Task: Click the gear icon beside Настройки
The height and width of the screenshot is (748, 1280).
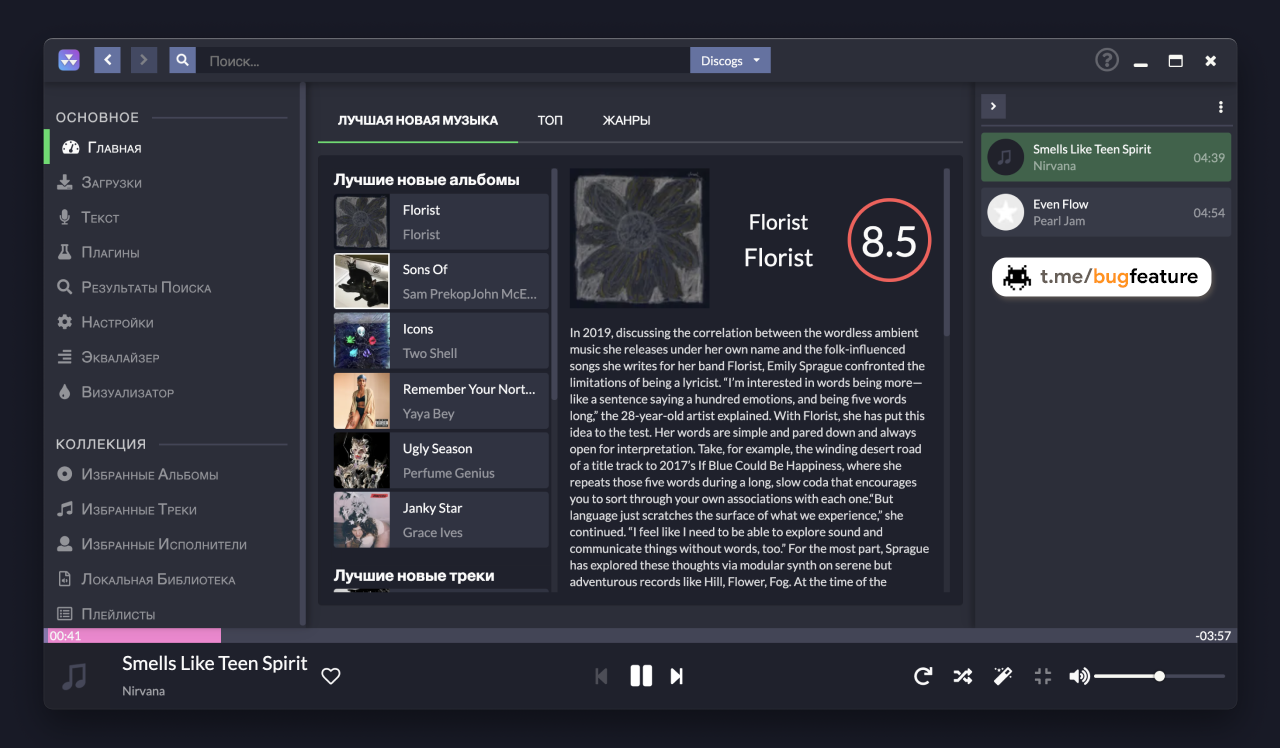Action: tap(65, 322)
